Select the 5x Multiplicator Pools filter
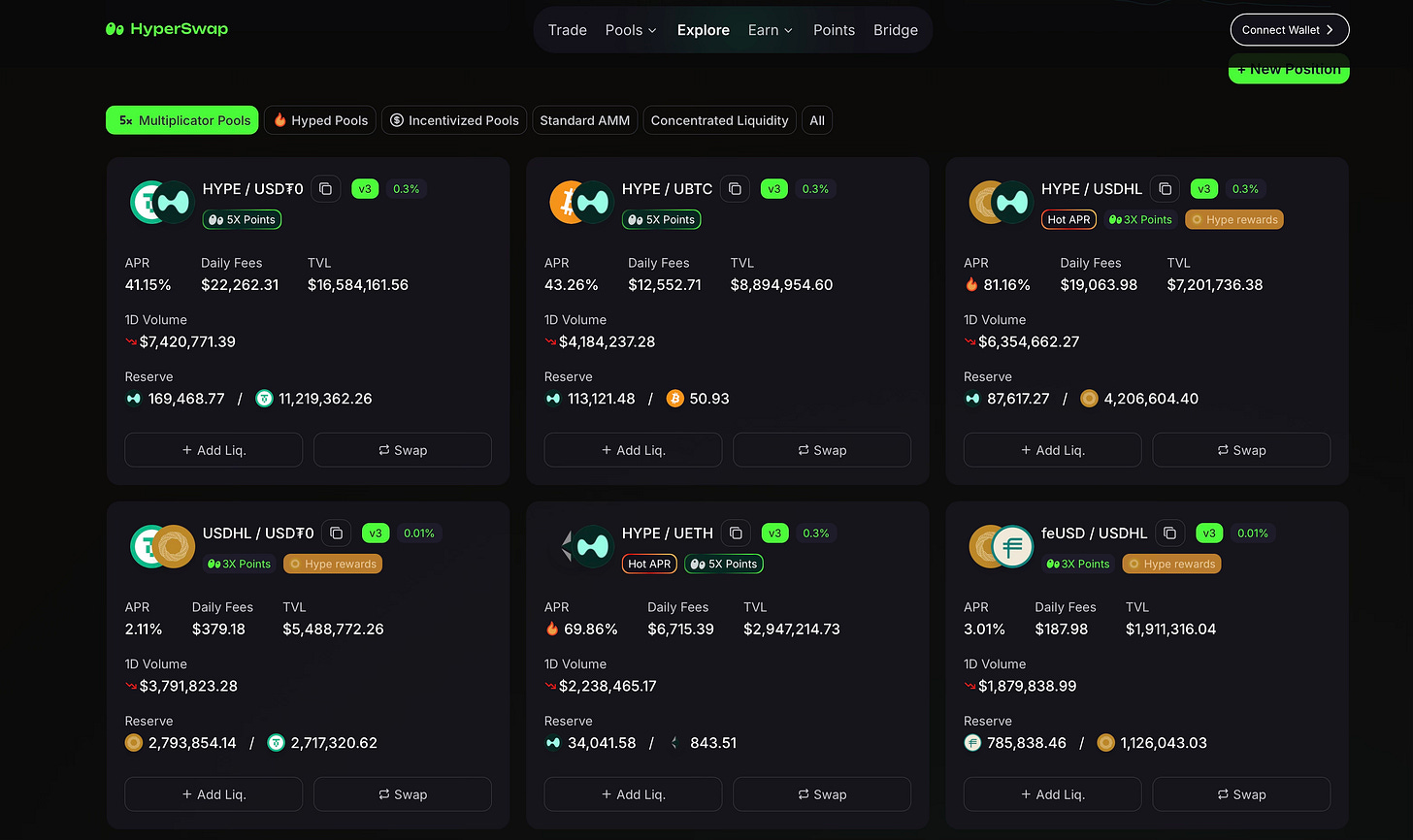Viewport: 1413px width, 840px height. pyautogui.click(x=182, y=120)
